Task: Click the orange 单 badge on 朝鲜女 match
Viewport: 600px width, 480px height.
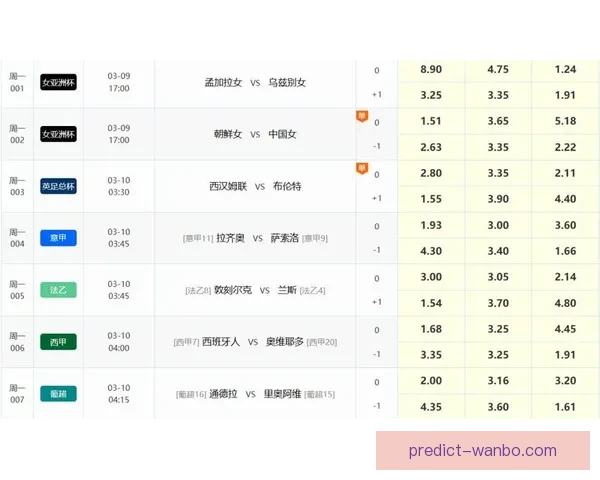Action: tap(362, 116)
